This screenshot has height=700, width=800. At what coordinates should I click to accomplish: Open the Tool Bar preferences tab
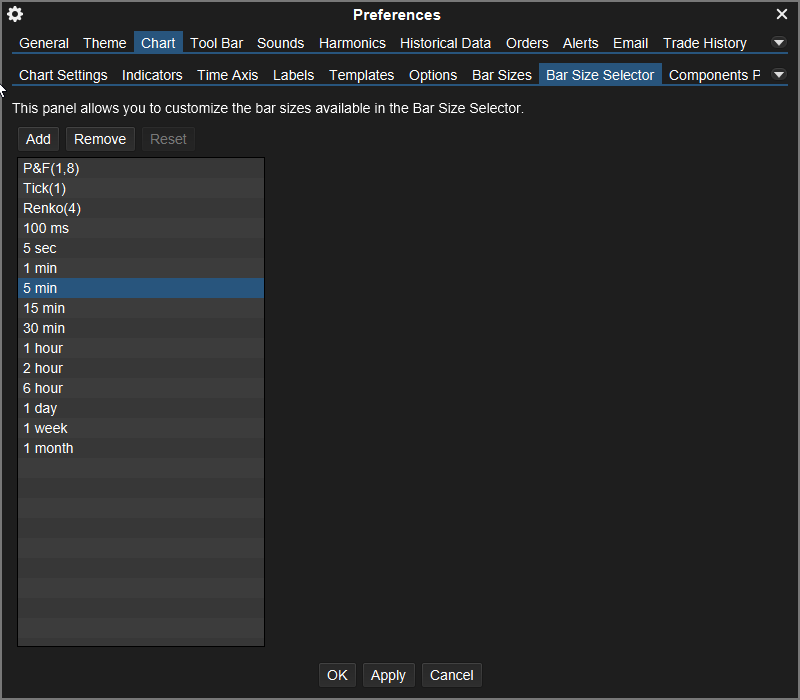pyautogui.click(x=217, y=43)
